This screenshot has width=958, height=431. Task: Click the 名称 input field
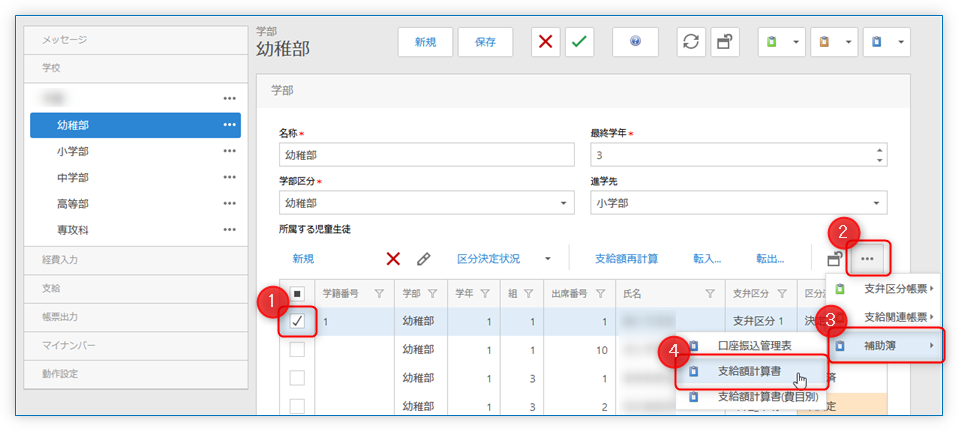click(426, 155)
